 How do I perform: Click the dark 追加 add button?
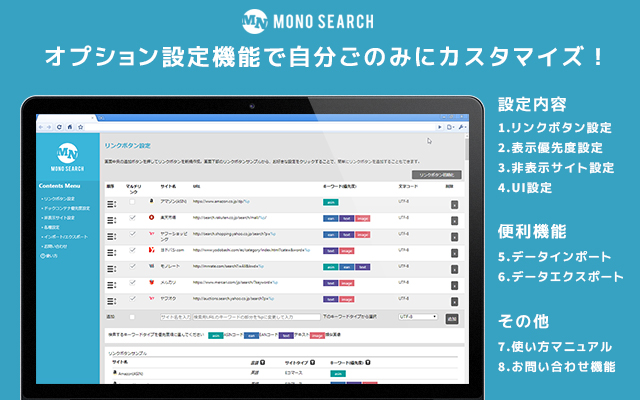tap(451, 319)
